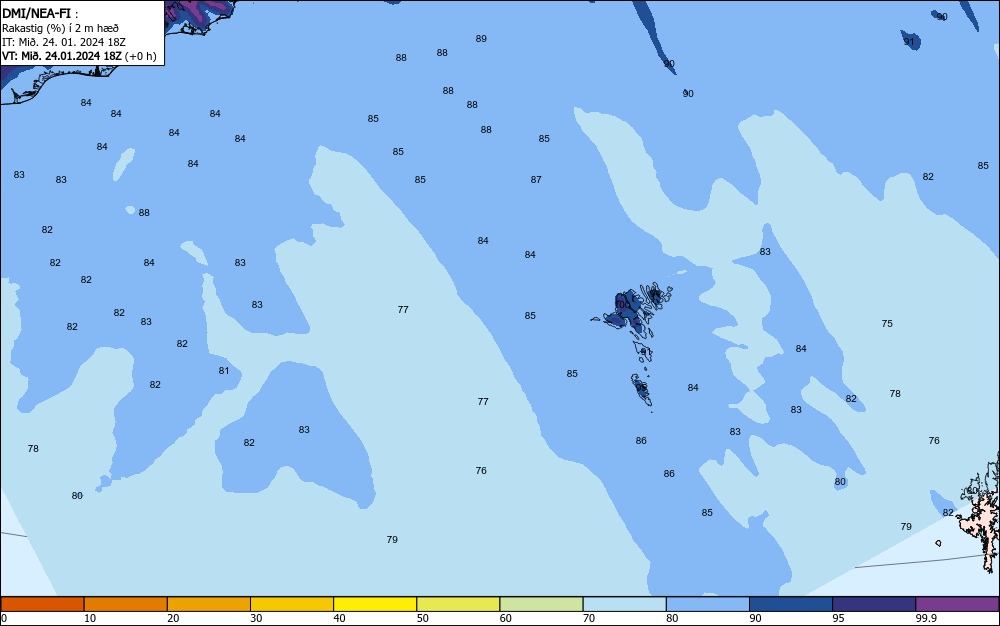This screenshot has height=626, width=1000.
Task: Click the humidity value "89" on the map
Action: tap(482, 39)
